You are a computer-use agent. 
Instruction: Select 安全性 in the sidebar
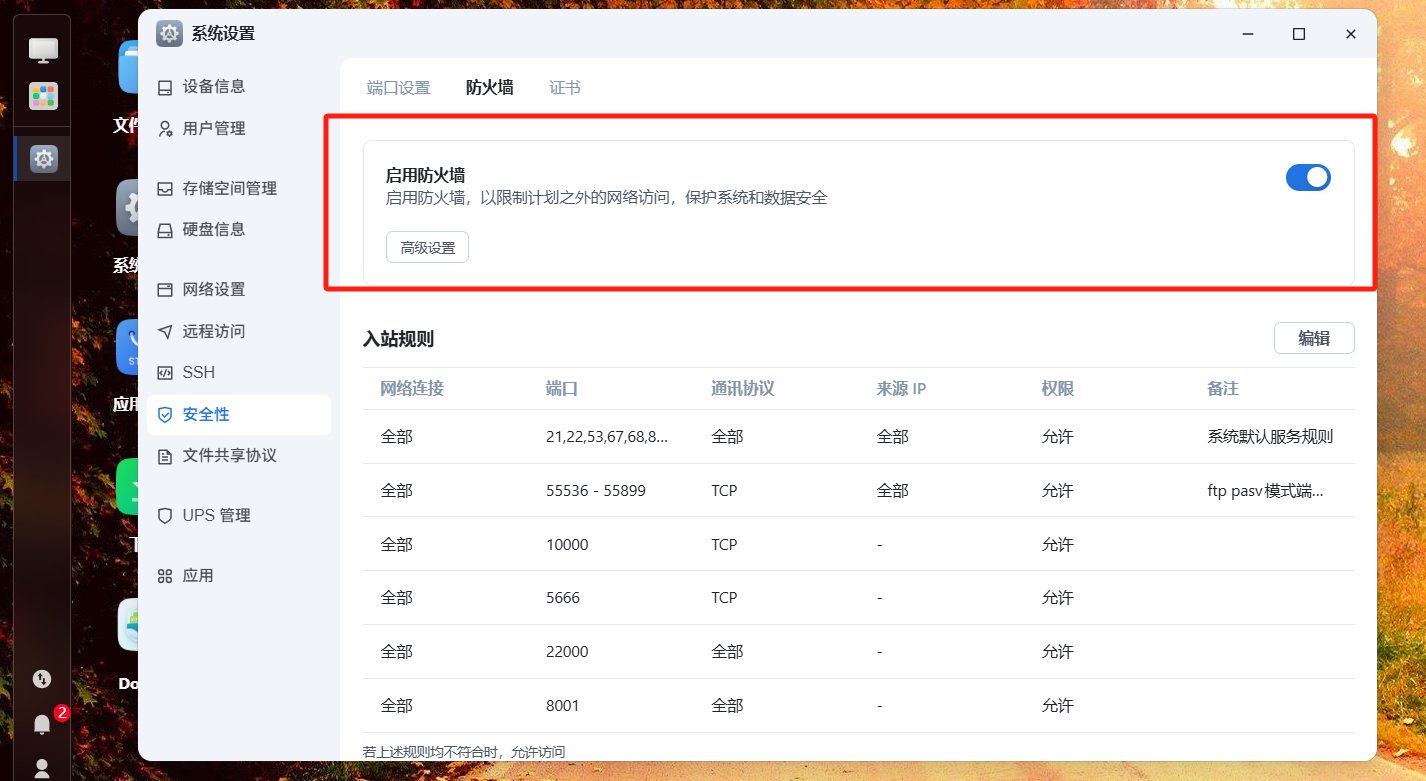pyautogui.click(x=238, y=415)
